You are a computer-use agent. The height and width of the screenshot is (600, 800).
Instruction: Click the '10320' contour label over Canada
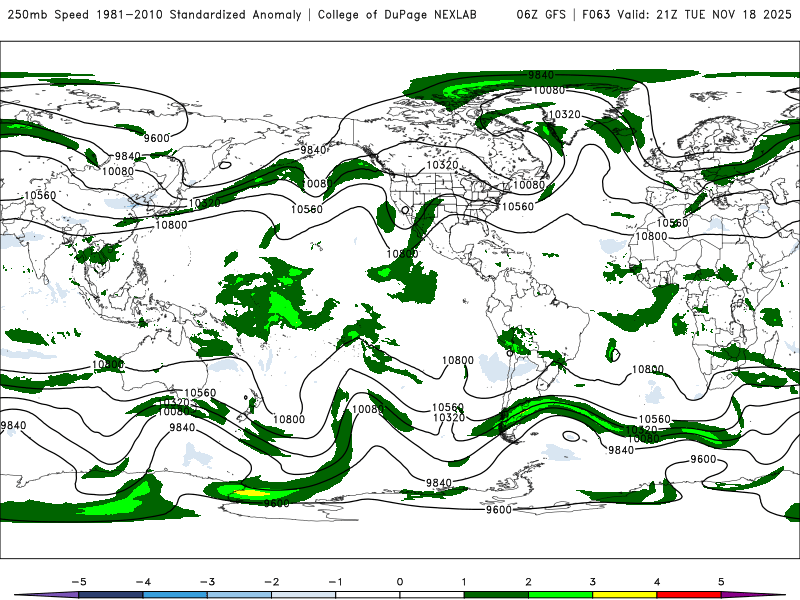[442, 165]
